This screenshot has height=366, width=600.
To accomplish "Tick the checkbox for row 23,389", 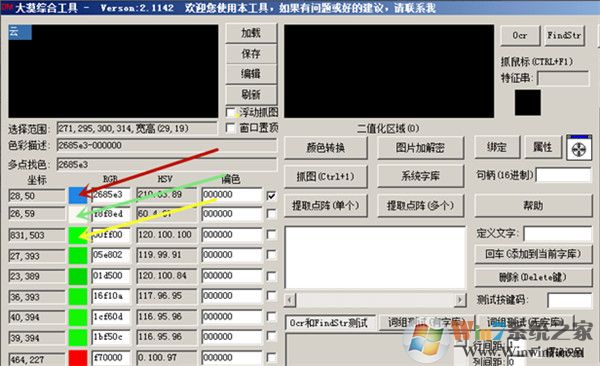I will pos(271,276).
